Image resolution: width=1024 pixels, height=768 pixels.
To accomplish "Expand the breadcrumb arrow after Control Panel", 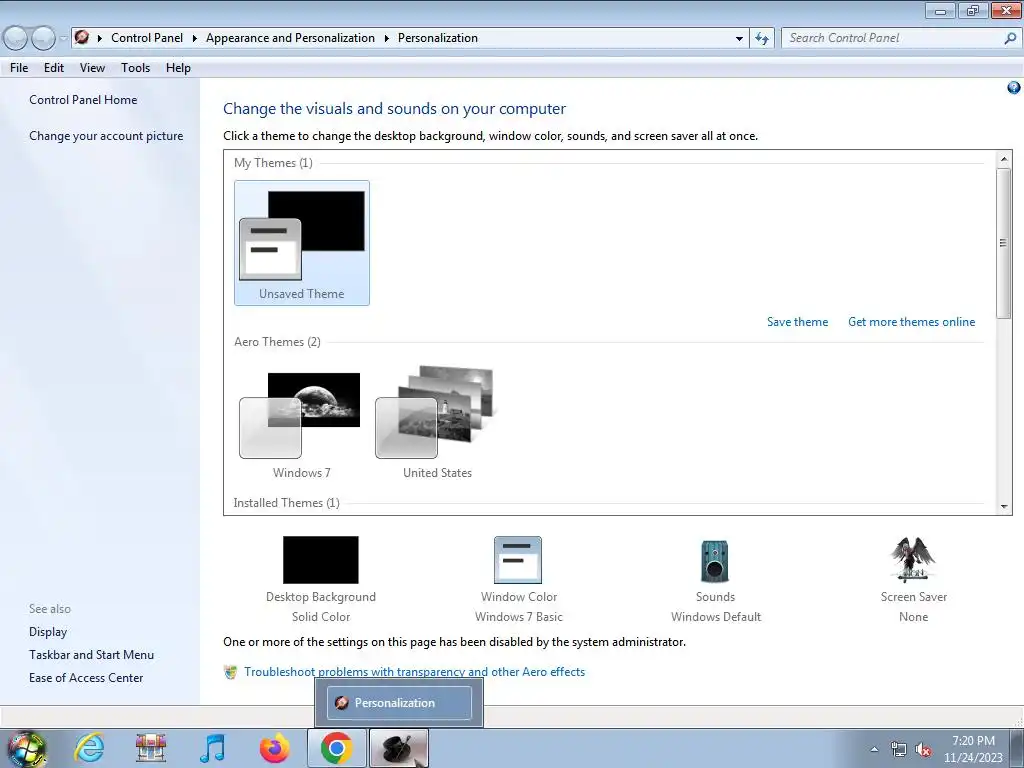I will [195, 39].
